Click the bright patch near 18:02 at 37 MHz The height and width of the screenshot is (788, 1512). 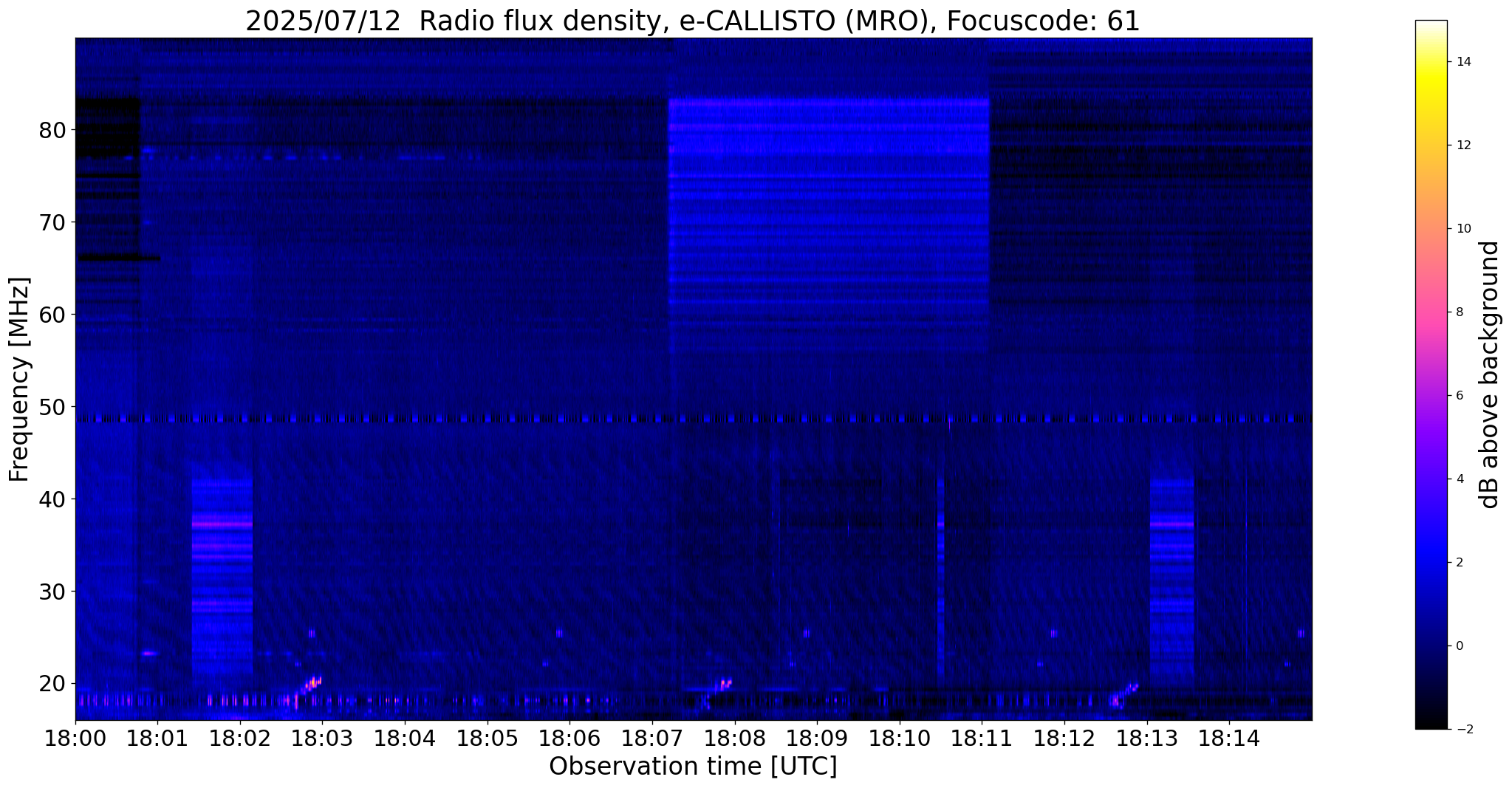coord(222,524)
